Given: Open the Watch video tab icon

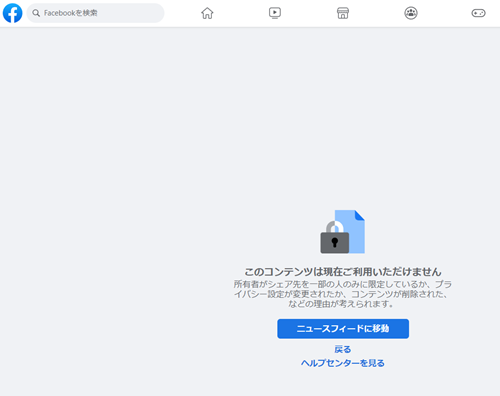Looking at the screenshot, I should click(275, 13).
